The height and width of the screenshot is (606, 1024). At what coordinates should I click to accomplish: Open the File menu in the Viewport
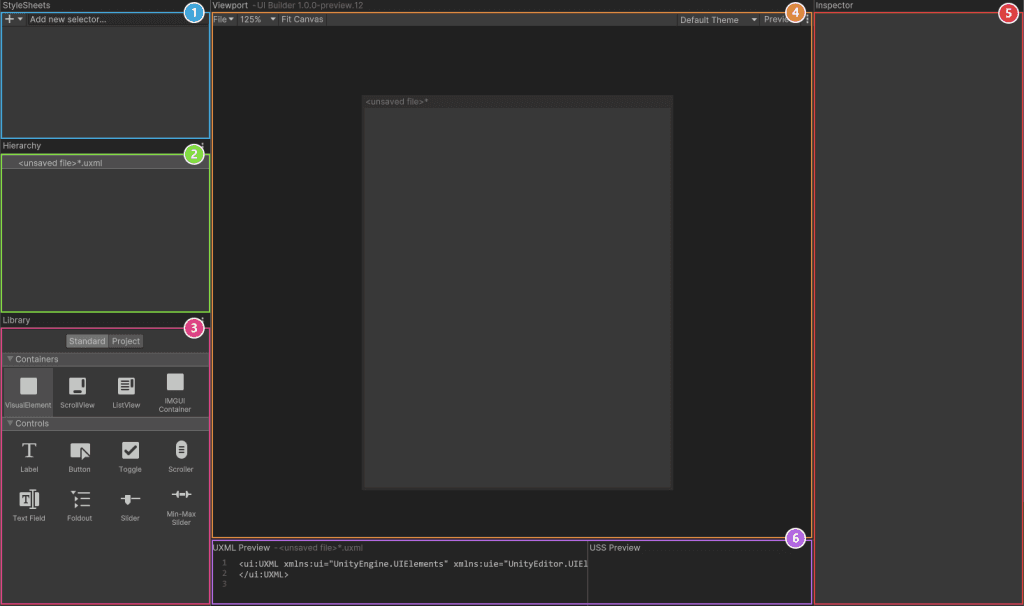pos(222,18)
